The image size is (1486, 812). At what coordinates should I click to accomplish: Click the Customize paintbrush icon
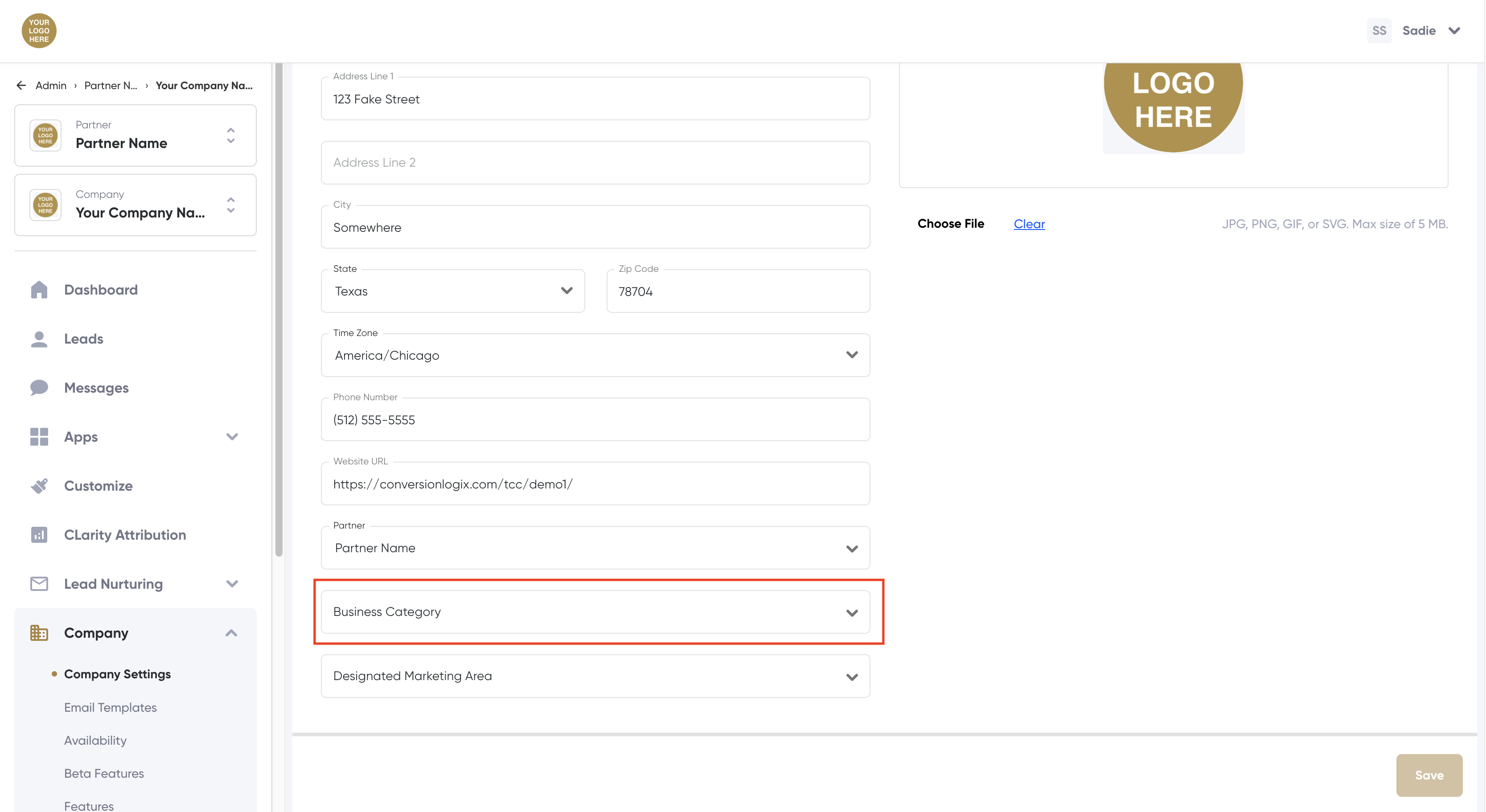pyautogui.click(x=39, y=486)
